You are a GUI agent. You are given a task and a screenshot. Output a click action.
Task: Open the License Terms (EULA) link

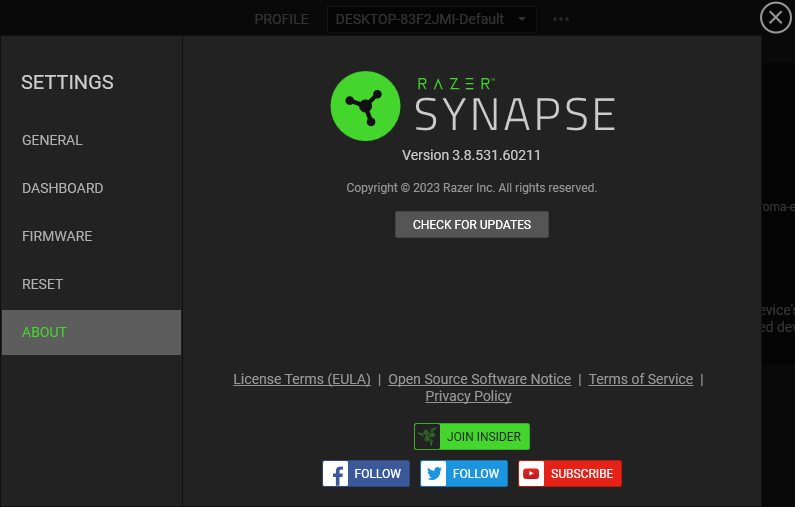pyautogui.click(x=302, y=379)
